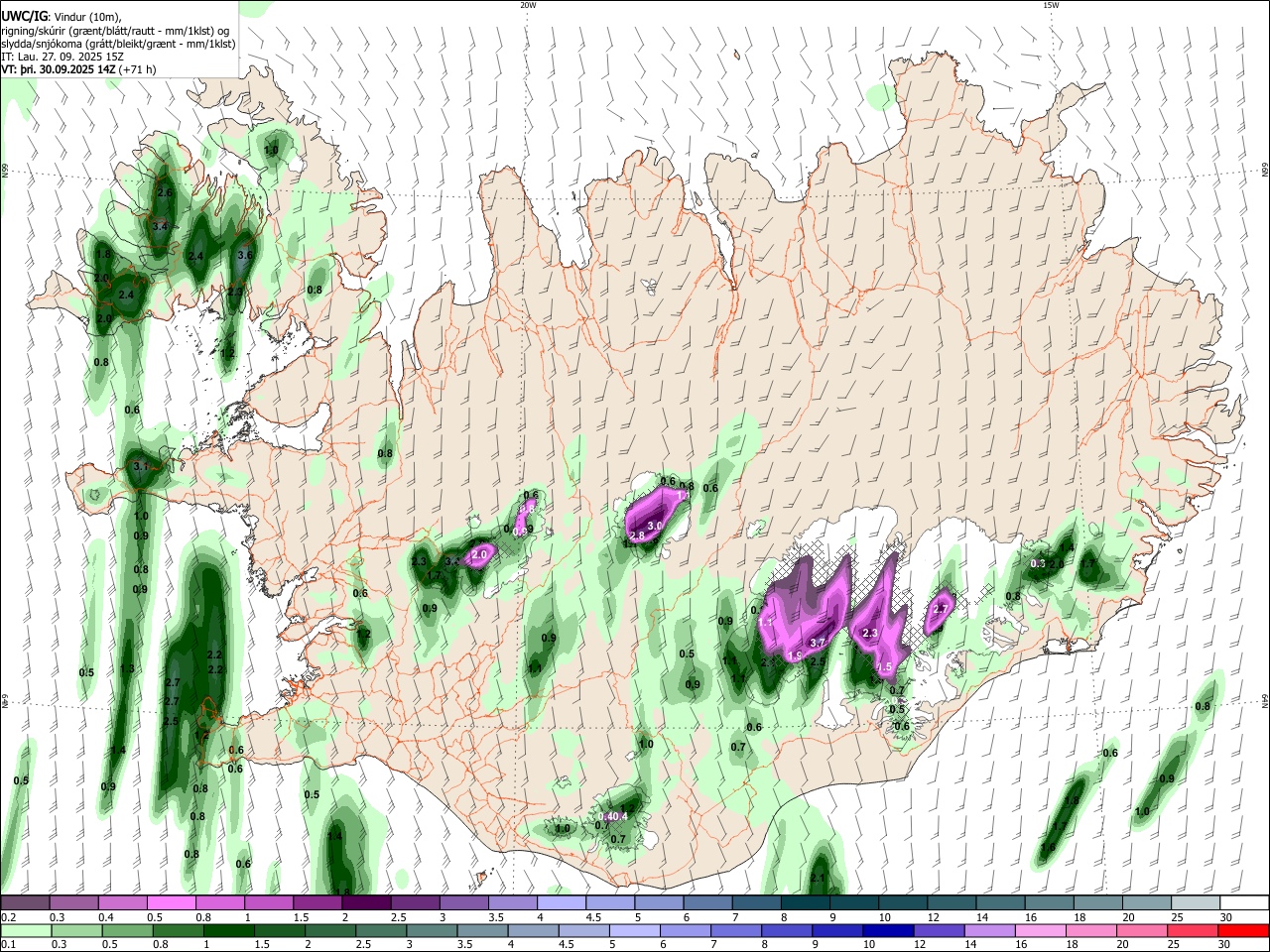Click the pink snow-legend swatch between 0.5 and 0.8
Screen dimensions: 1270x952
tap(171, 903)
